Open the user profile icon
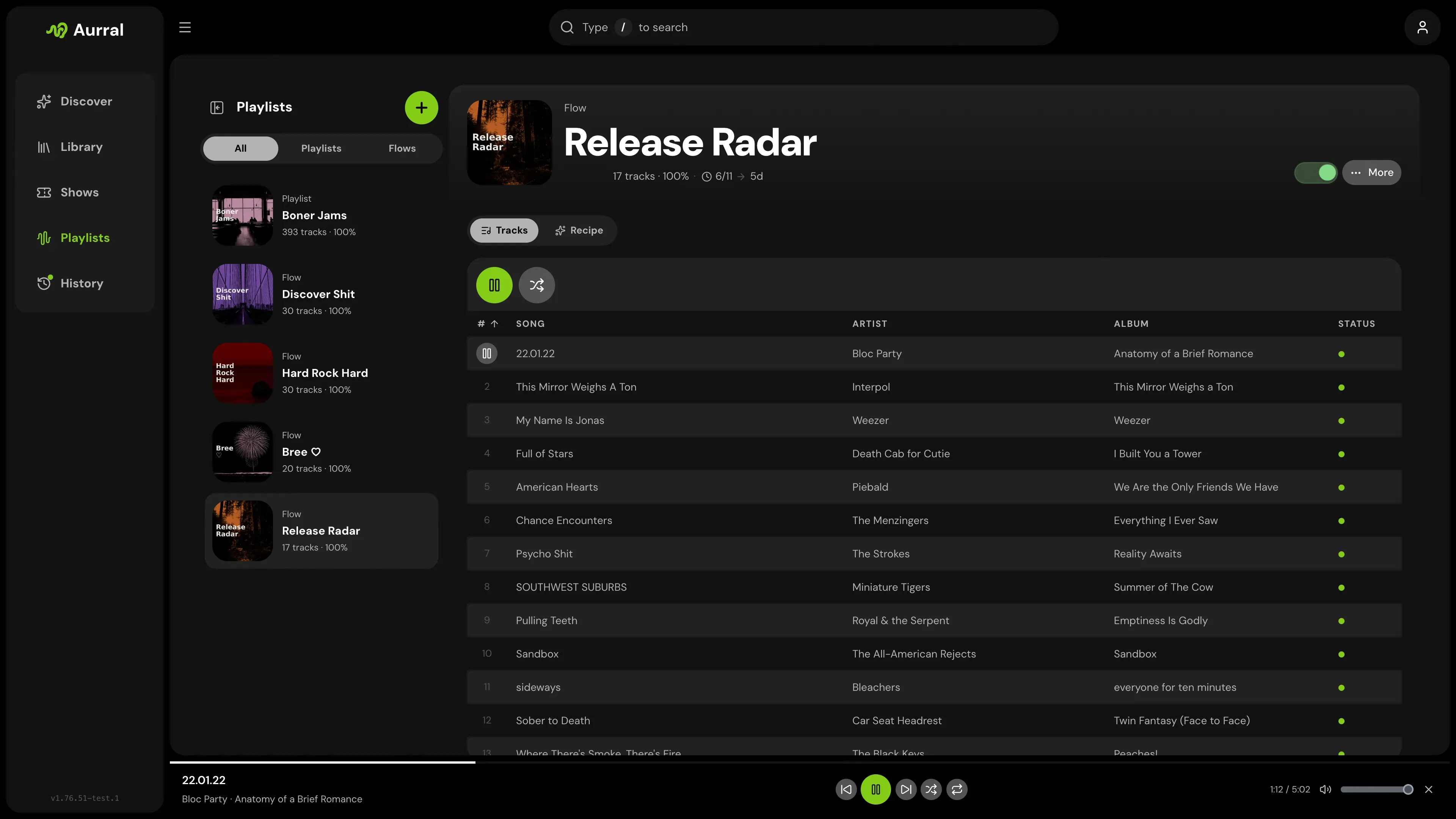 [1422, 27]
